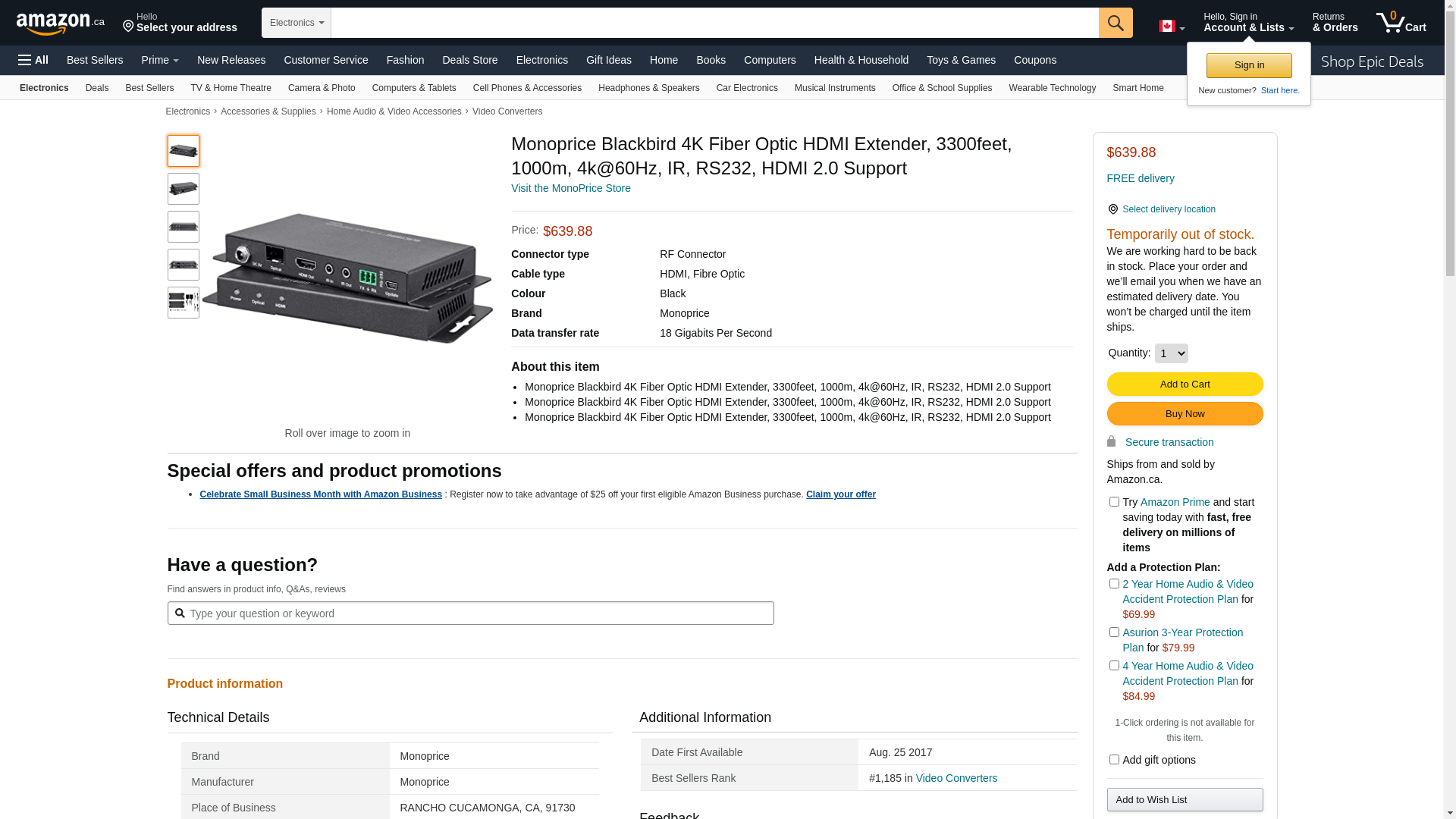Select the last product thumbnail image
This screenshot has width=1456, height=819.
(184, 303)
